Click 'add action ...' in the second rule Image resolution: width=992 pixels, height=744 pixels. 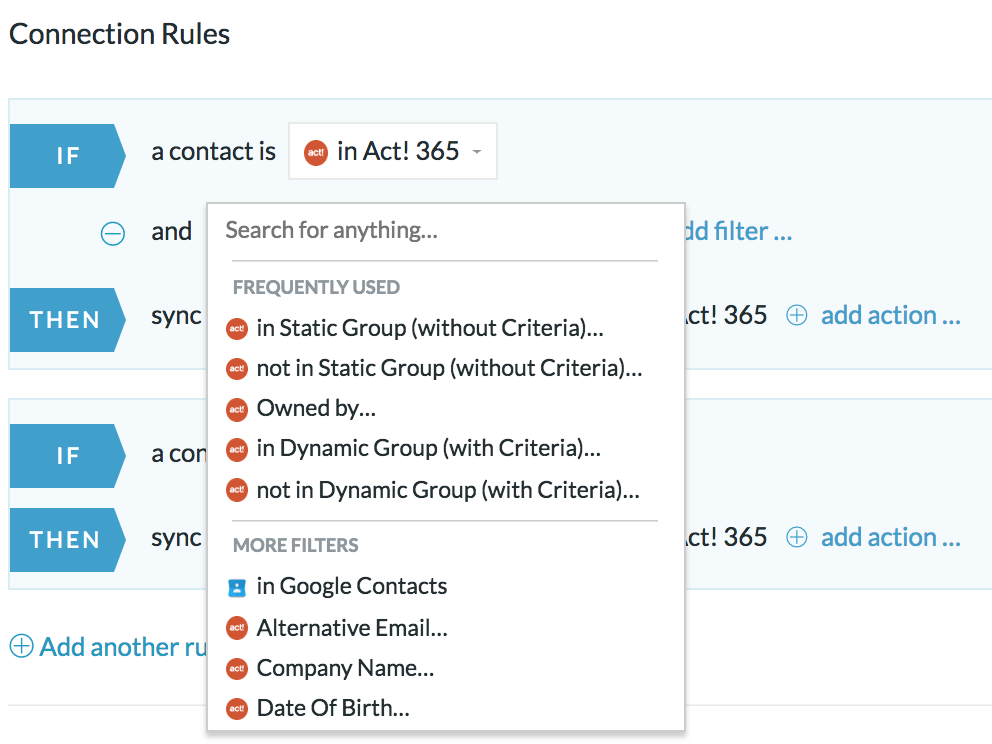(x=891, y=537)
